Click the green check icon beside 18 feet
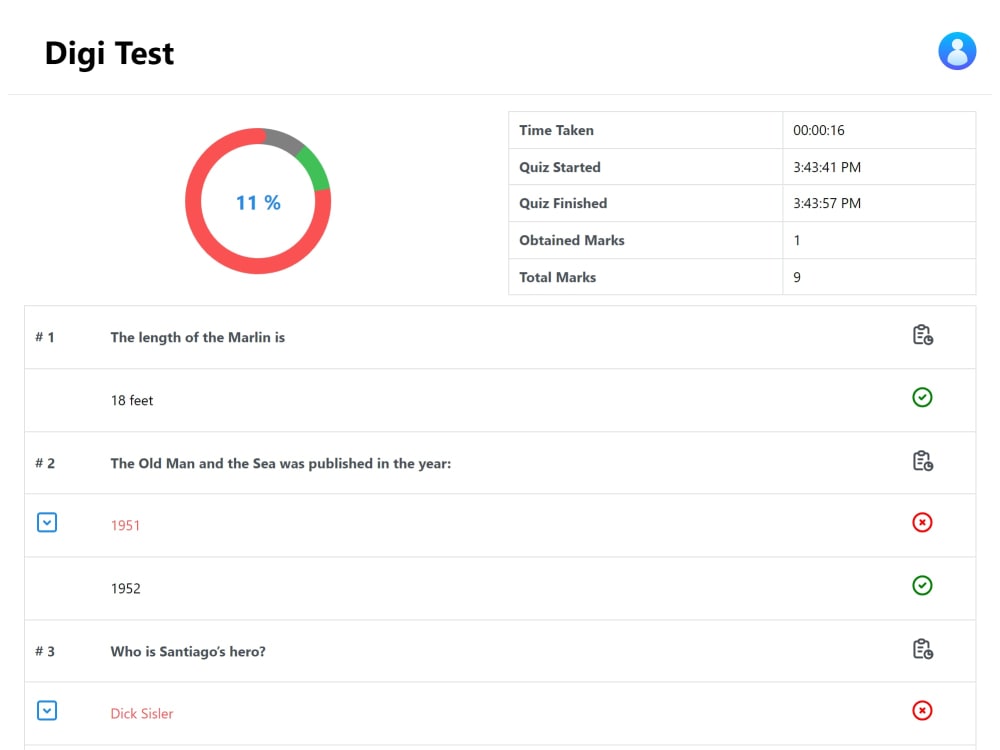1000x750 pixels. (922, 397)
